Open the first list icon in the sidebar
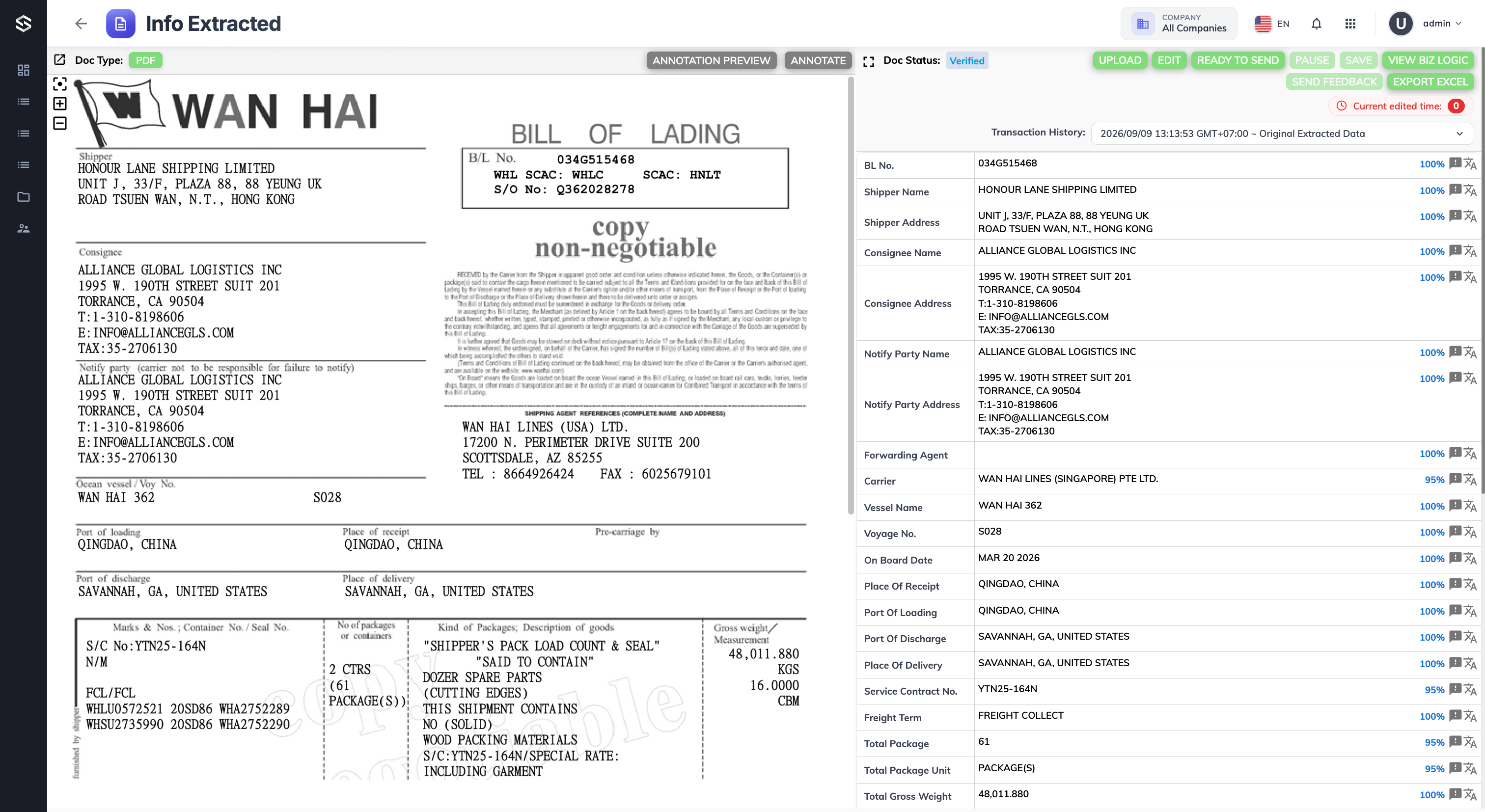The height and width of the screenshot is (812, 1485). [x=23, y=102]
